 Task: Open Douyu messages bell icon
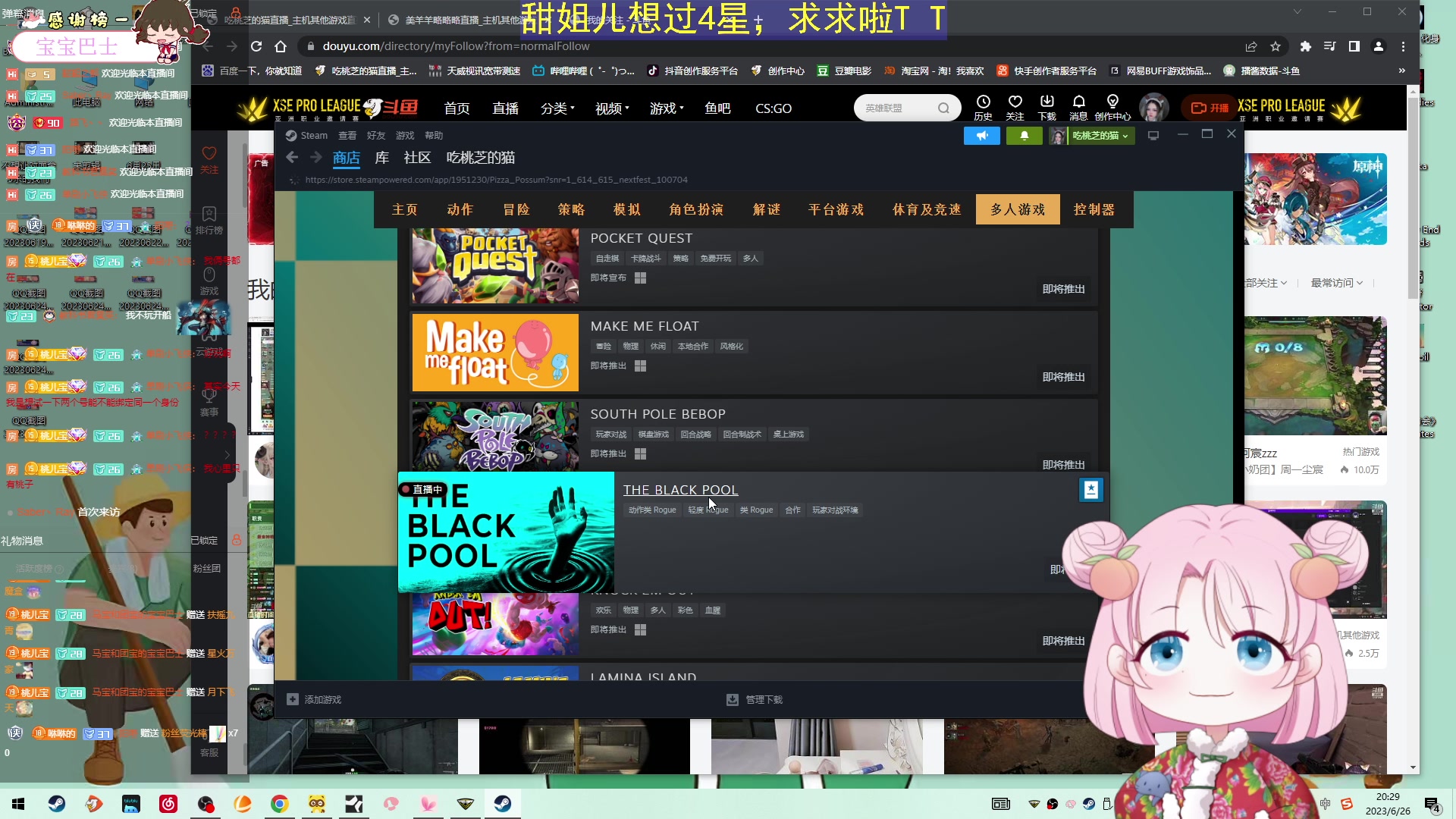1078,102
